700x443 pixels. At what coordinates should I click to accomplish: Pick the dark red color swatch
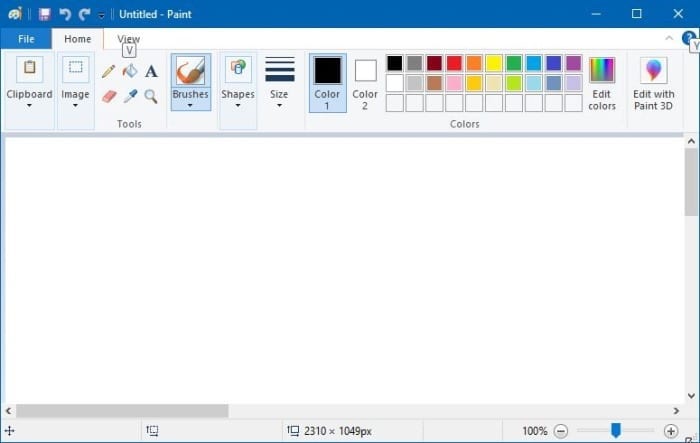(x=434, y=63)
